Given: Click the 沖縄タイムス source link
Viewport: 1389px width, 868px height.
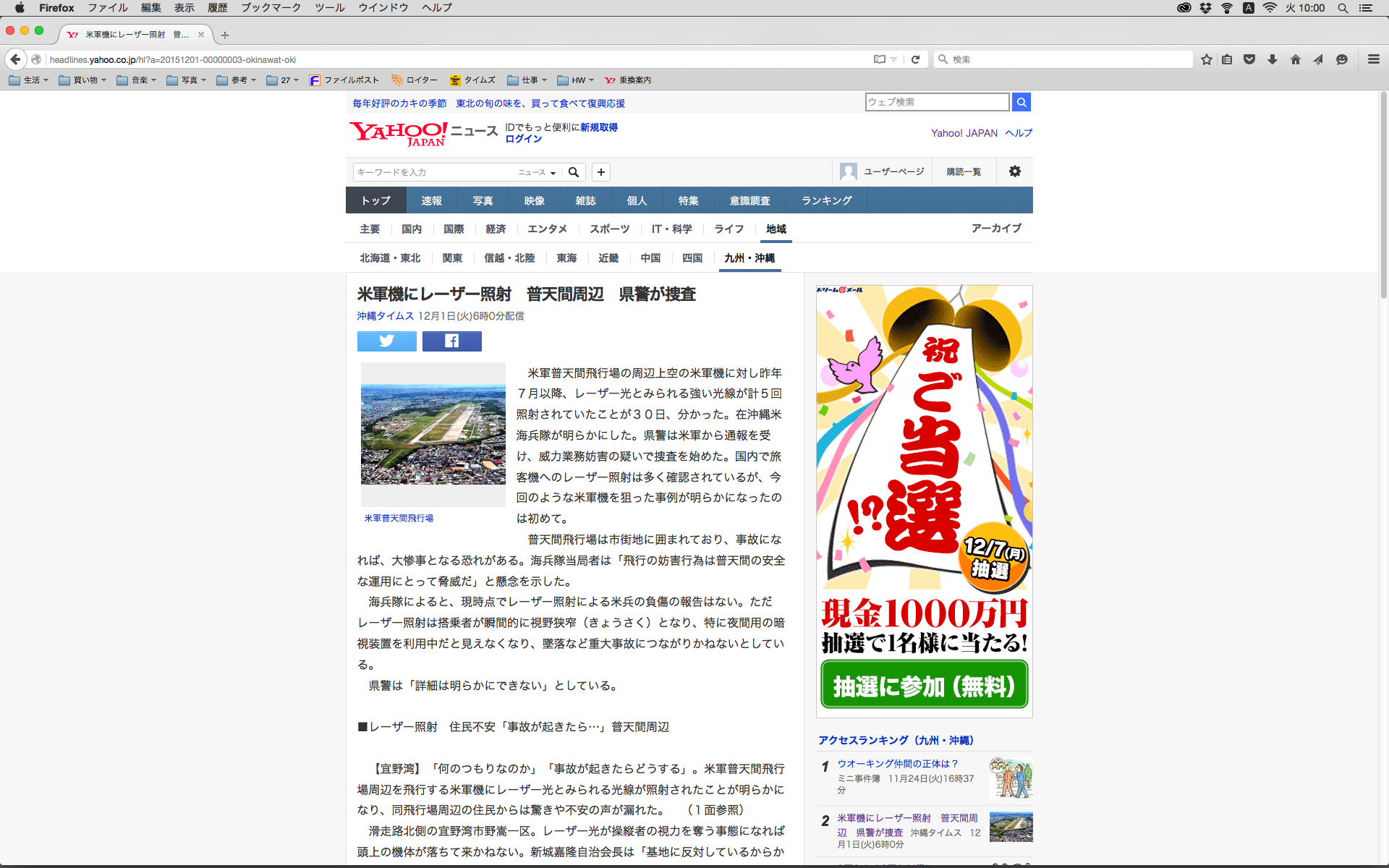Looking at the screenshot, I should pos(385,316).
